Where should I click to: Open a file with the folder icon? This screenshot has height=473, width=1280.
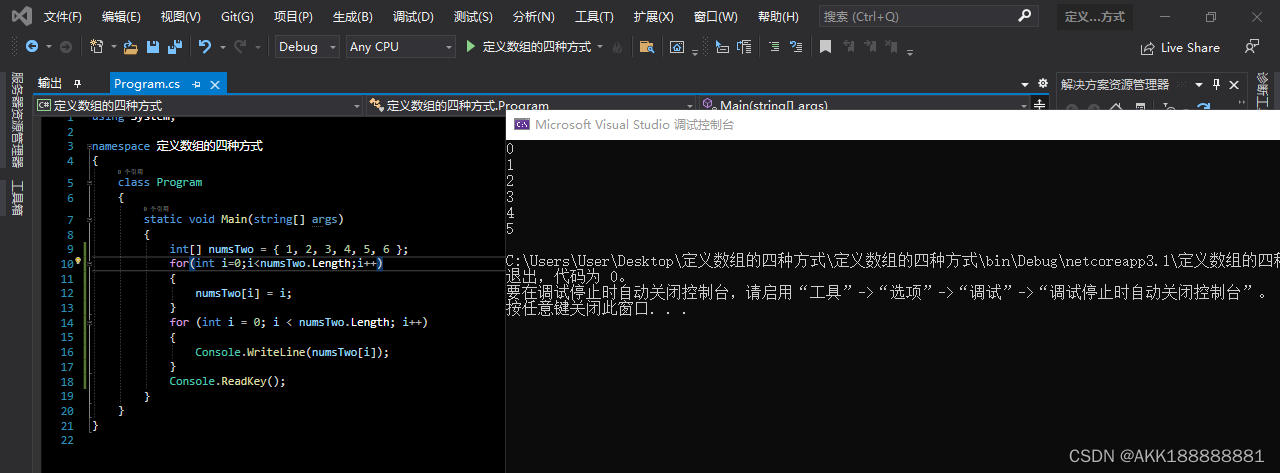click(130, 47)
